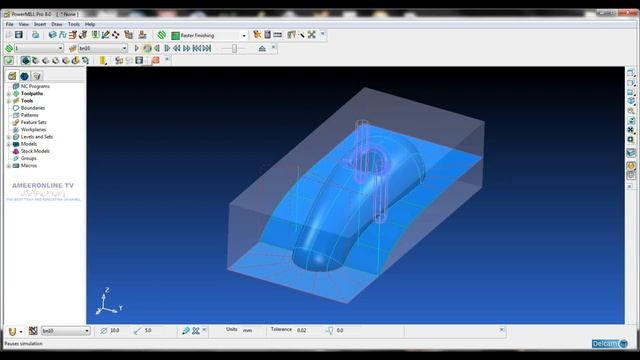Expand the Toolpaths tree node
The height and width of the screenshot is (360, 640).
(x=9, y=94)
